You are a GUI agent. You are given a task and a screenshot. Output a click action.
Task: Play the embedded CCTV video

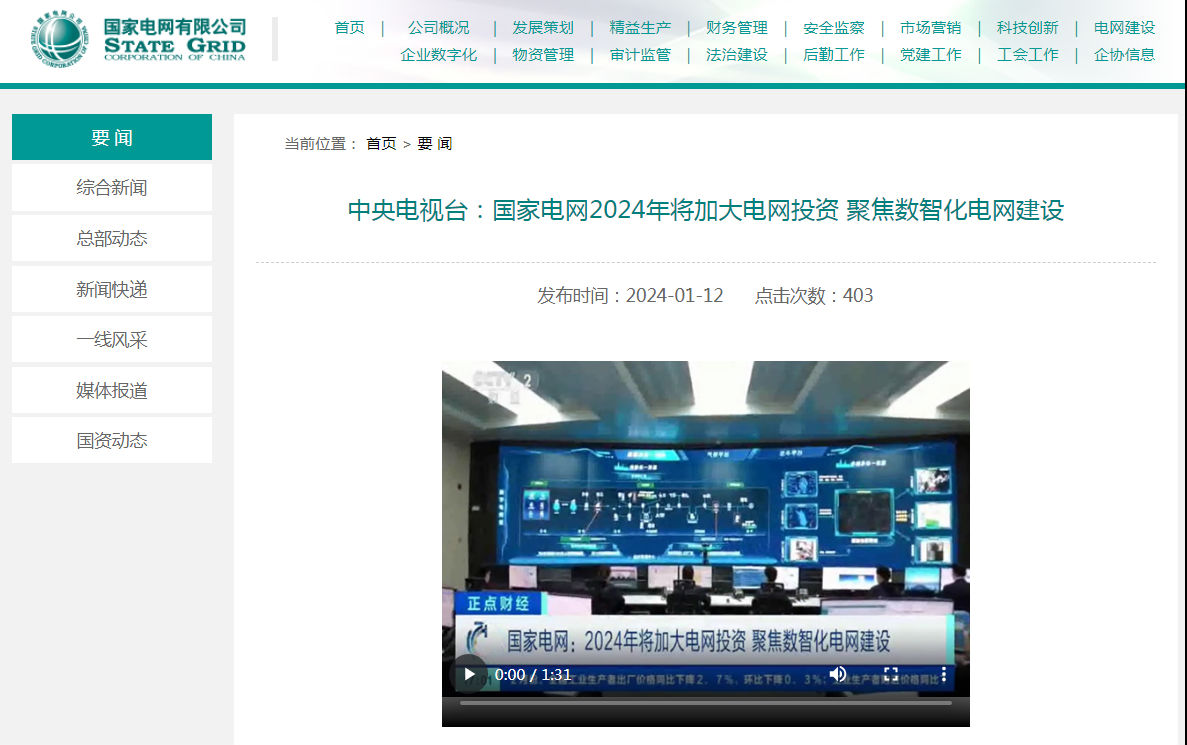point(469,675)
